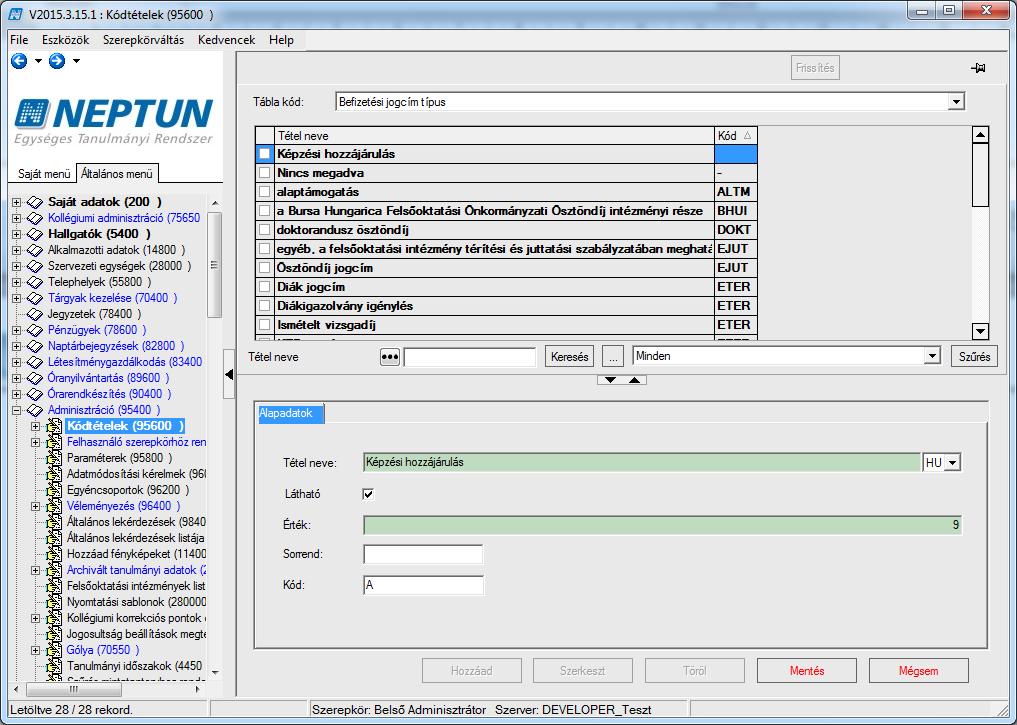The width and height of the screenshot is (1017, 725).
Task: Click the icon of Paraméterek node
Action: pos(54,458)
